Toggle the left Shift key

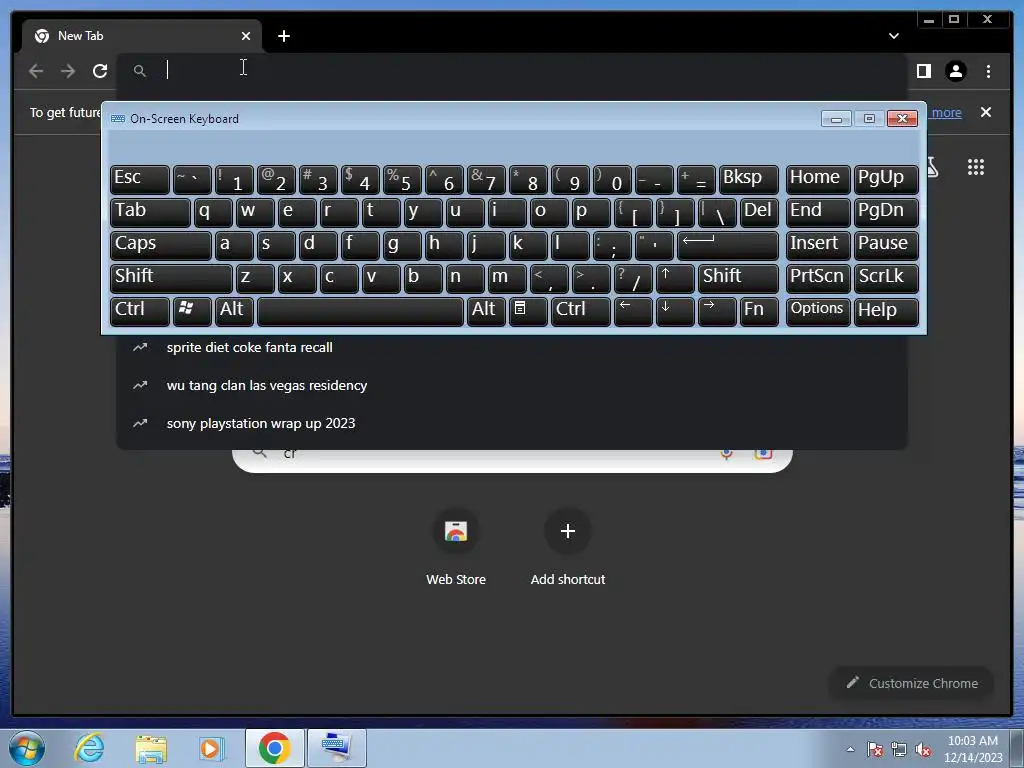[171, 278]
